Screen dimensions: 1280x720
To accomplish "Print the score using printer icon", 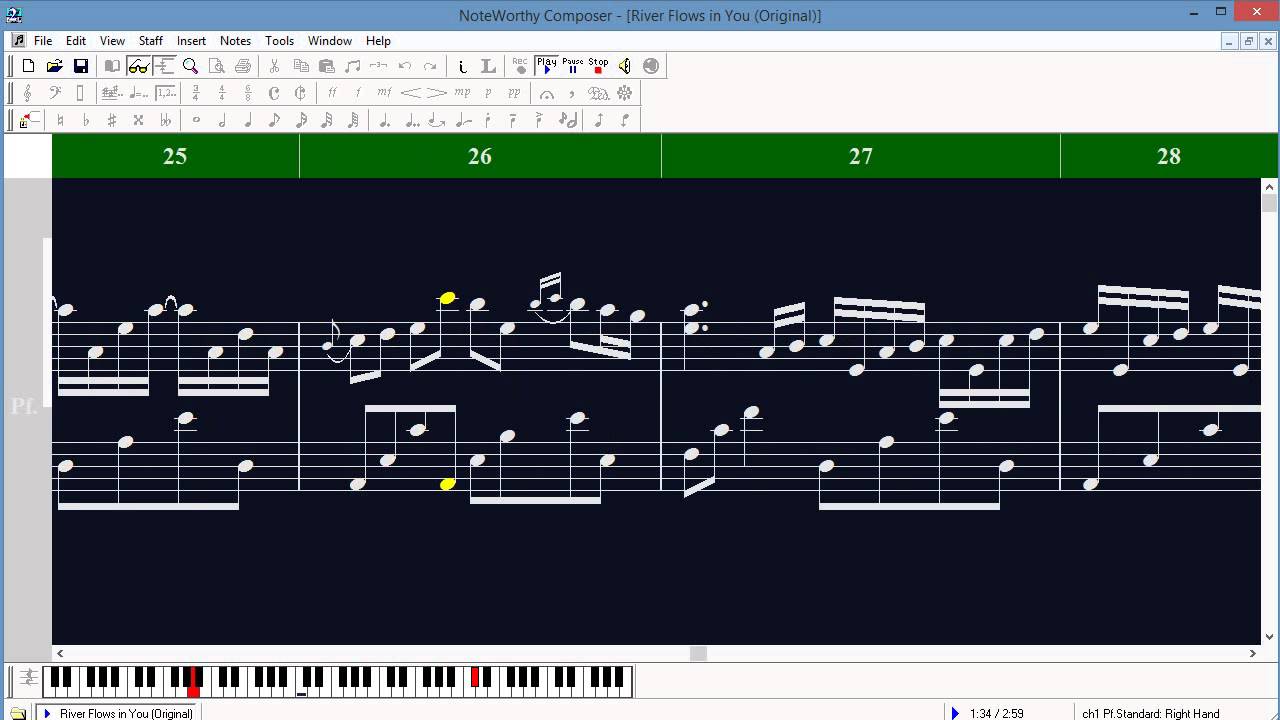I will pos(242,66).
